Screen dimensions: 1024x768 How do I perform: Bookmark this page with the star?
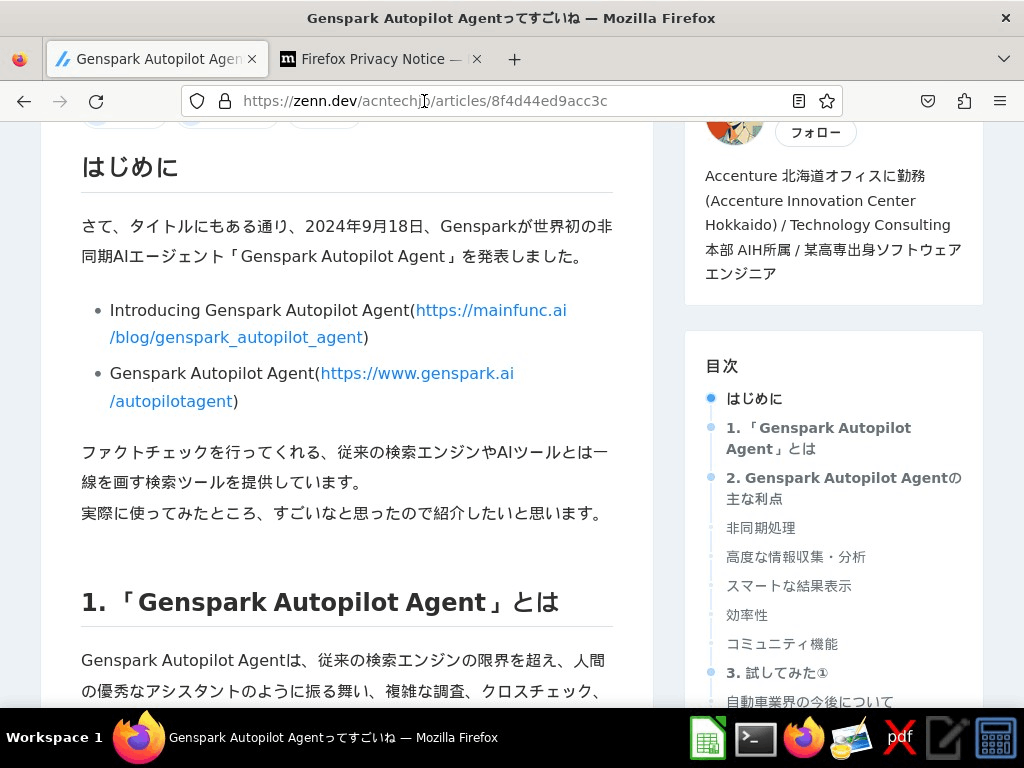827,101
